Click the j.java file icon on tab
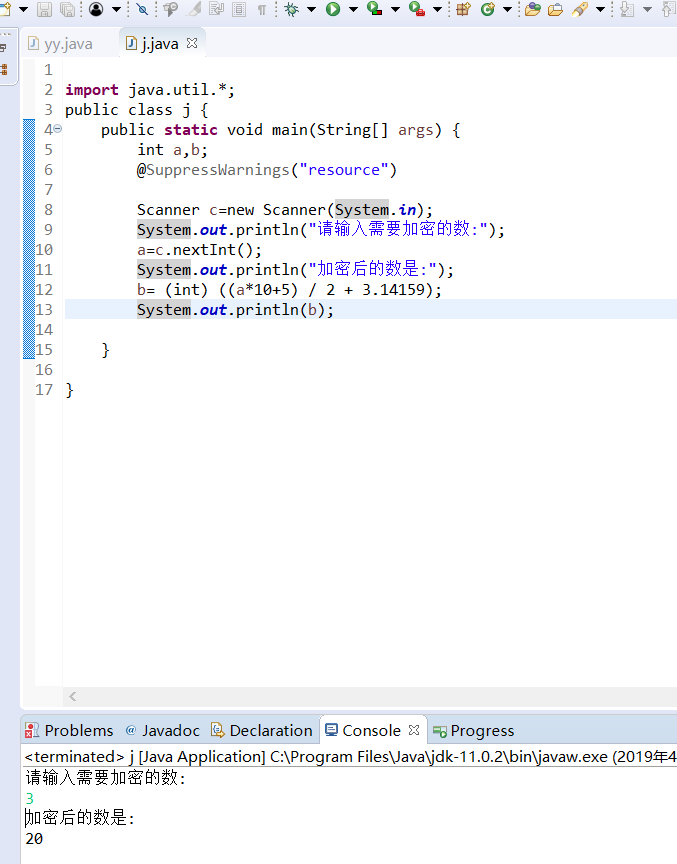Viewport: 677px width, 864px height. [131, 43]
